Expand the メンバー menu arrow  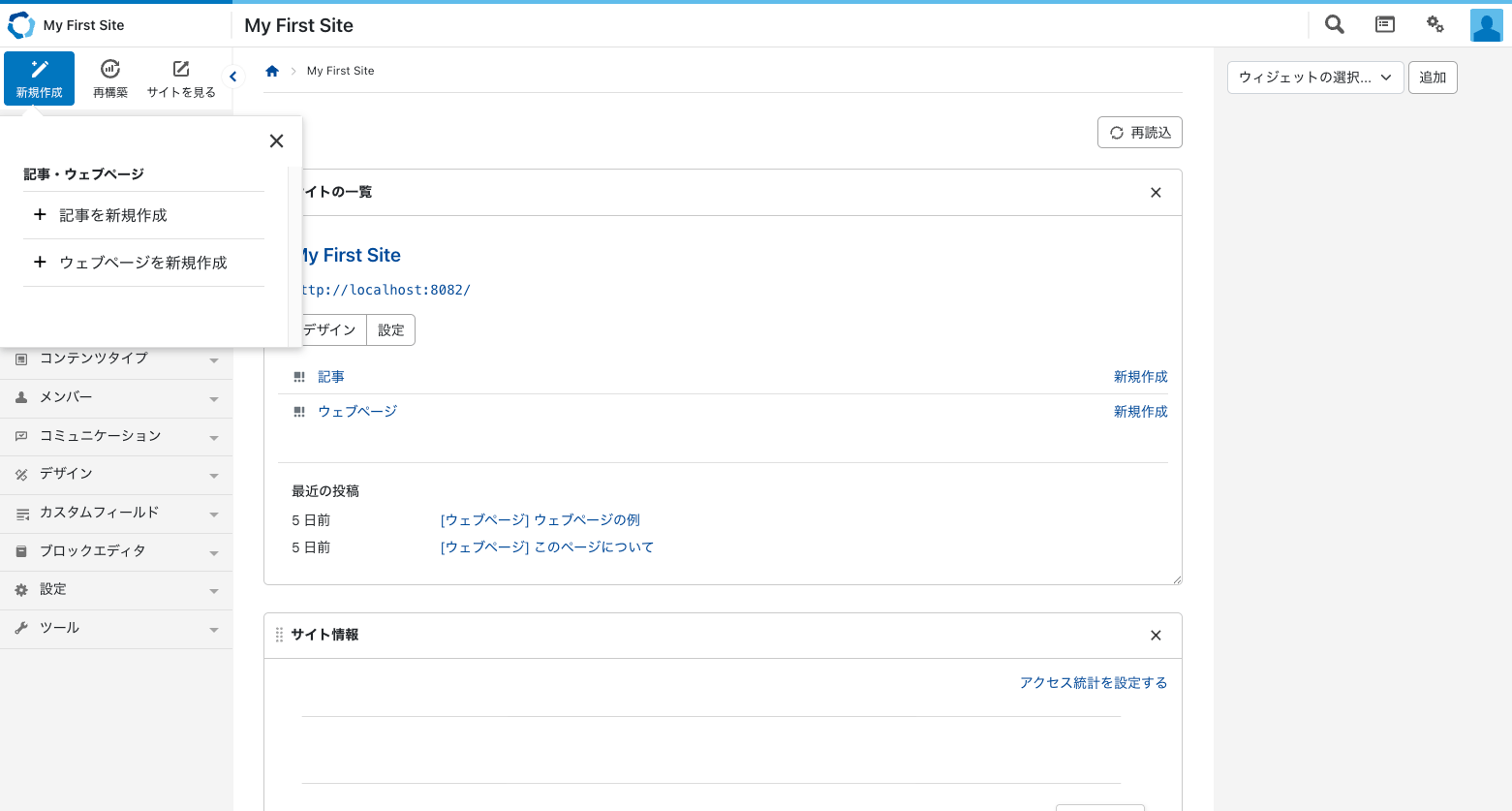point(214,399)
